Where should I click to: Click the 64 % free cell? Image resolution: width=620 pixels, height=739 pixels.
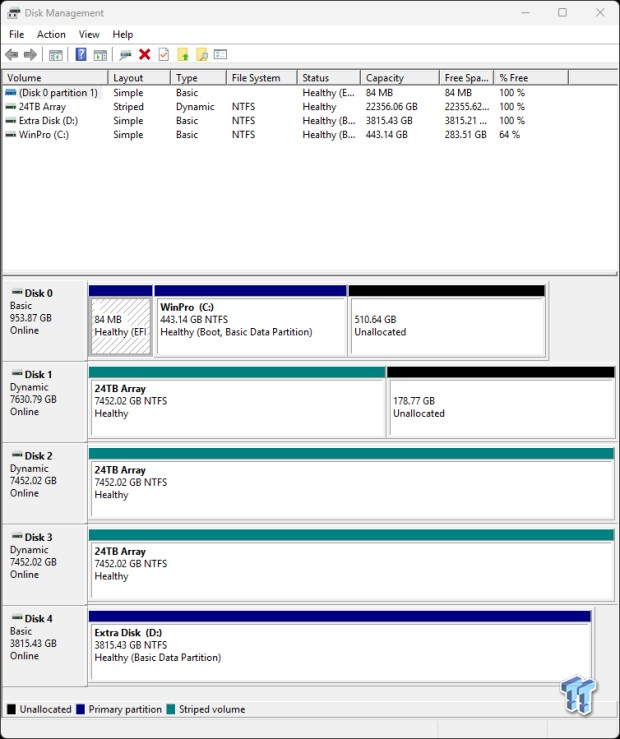click(x=509, y=135)
